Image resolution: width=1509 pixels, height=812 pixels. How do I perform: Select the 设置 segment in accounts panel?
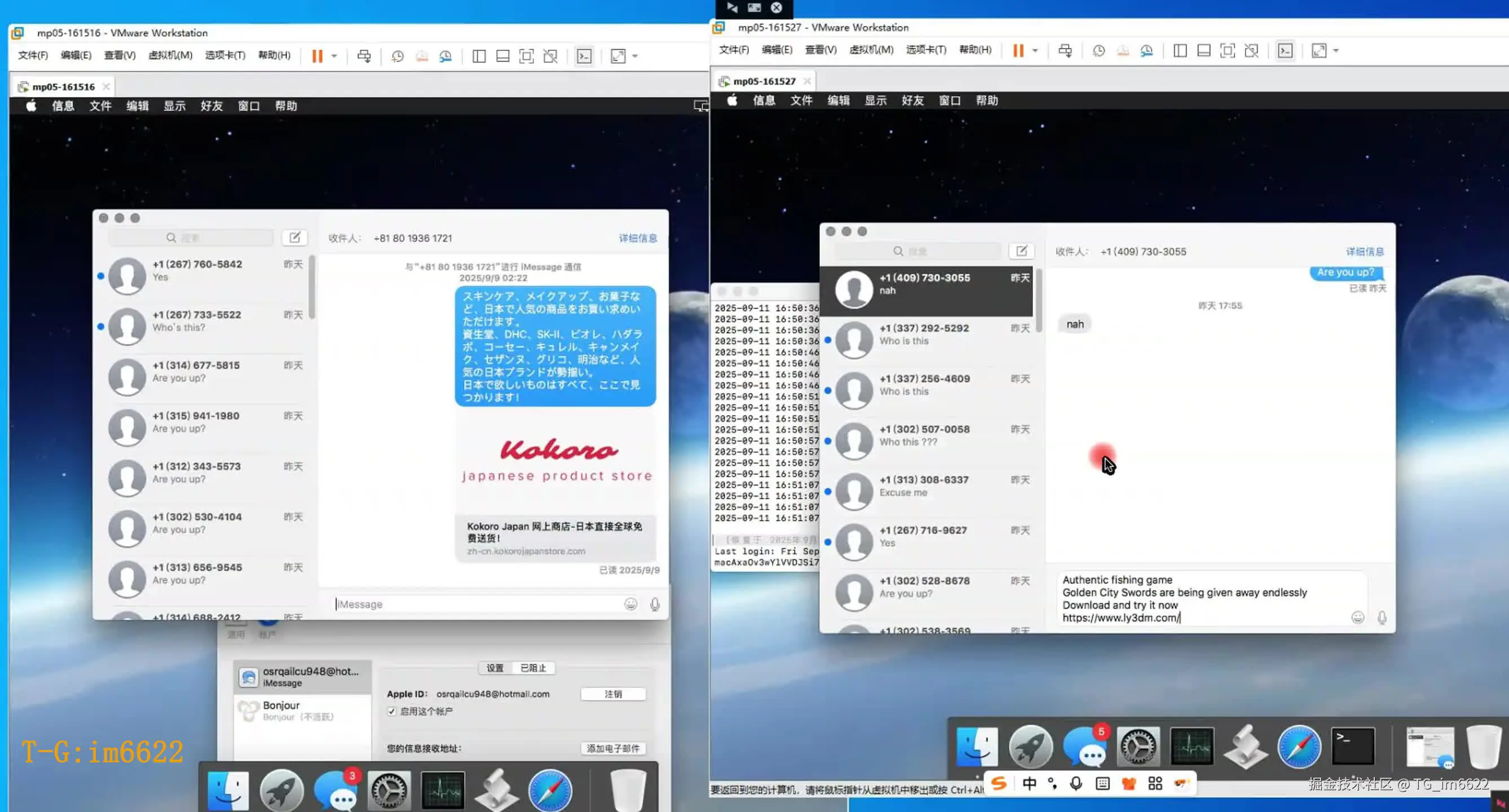[x=495, y=668]
